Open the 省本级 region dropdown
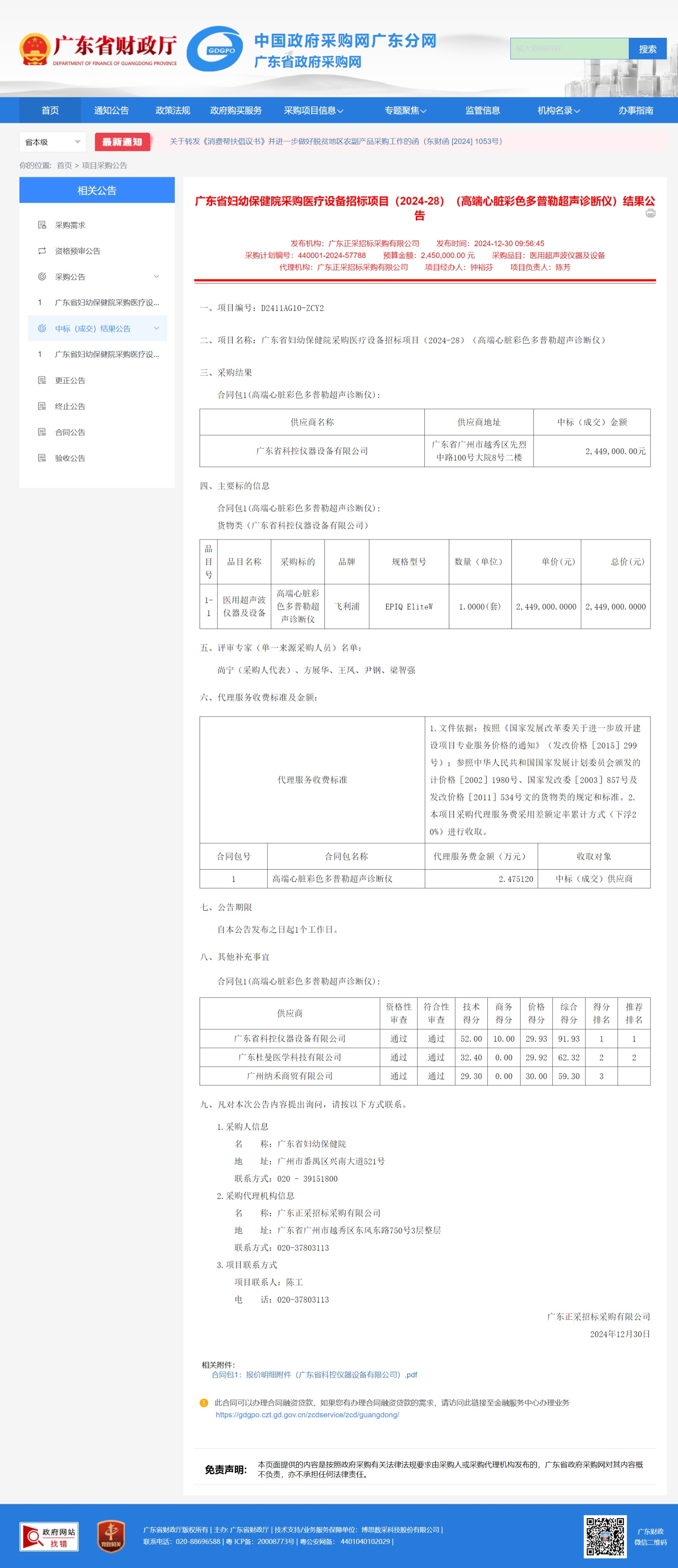The height and width of the screenshot is (1568, 678). point(52,142)
